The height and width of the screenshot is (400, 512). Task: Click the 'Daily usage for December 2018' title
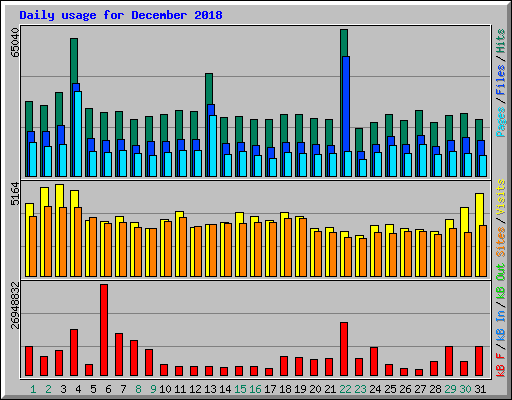coord(121,15)
